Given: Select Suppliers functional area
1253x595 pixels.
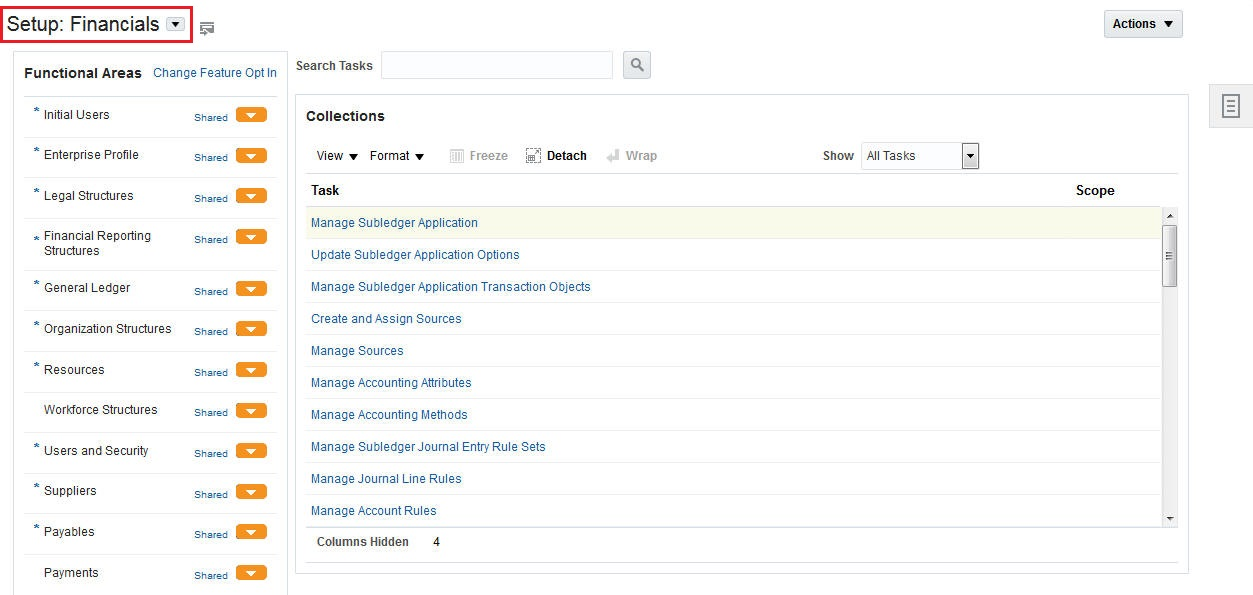Looking at the screenshot, I should click(x=70, y=491).
